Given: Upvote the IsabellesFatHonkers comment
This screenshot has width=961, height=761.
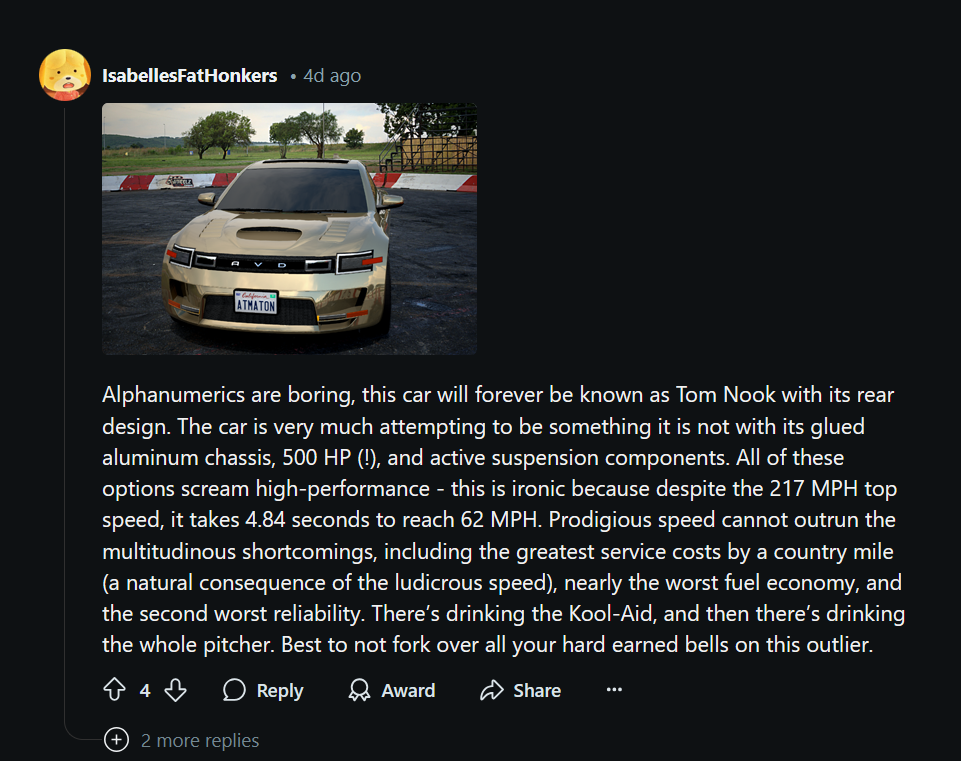Looking at the screenshot, I should (x=114, y=690).
